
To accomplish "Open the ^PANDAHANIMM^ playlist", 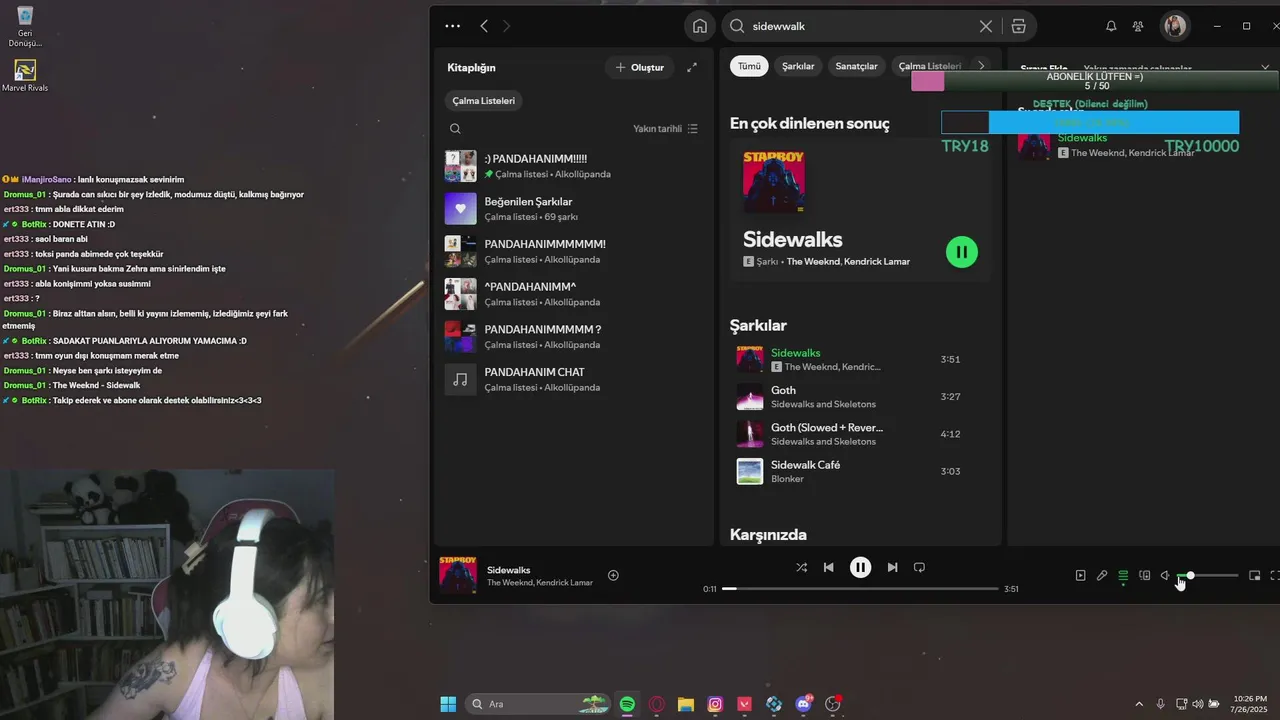I will 572,294.
